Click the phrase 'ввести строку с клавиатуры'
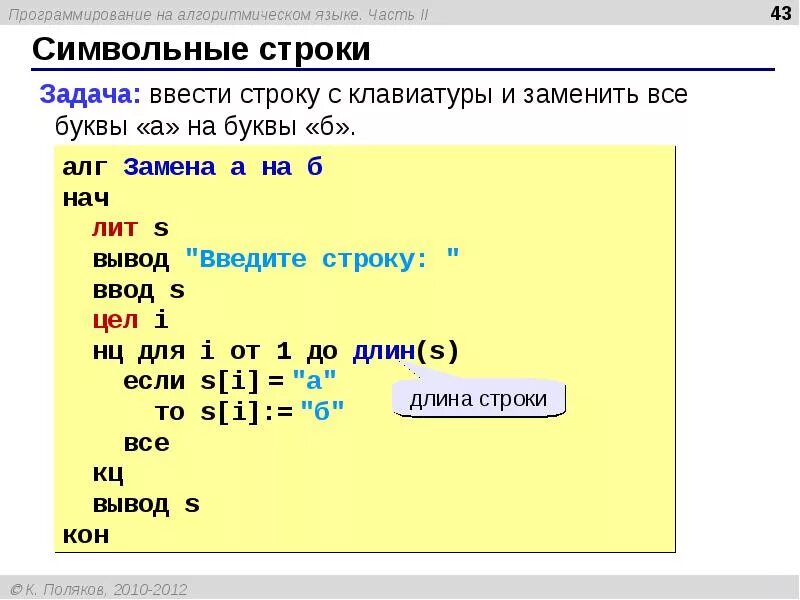Viewport: 800px width, 600px height. click(x=321, y=95)
